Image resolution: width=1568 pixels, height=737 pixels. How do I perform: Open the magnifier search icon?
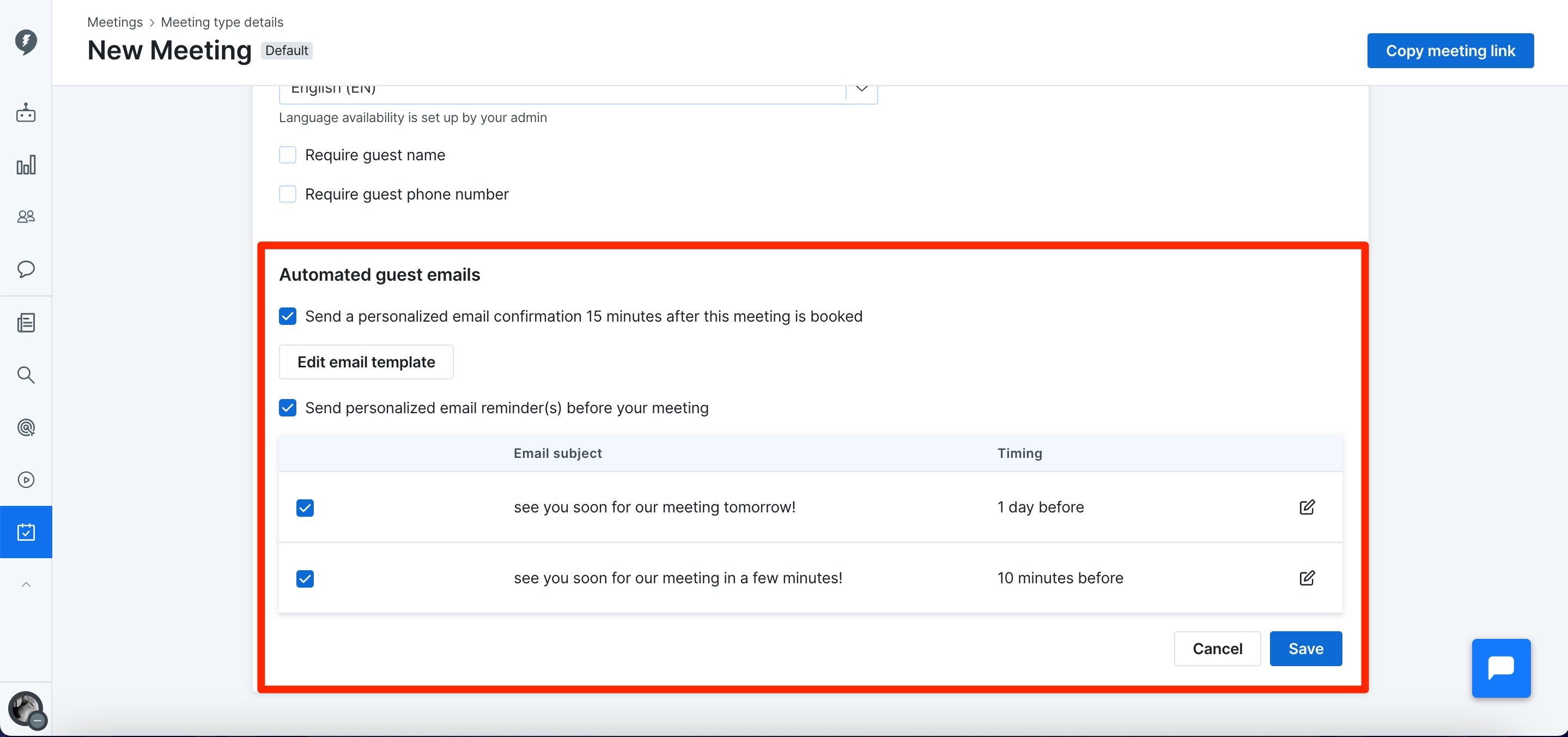[x=26, y=374]
